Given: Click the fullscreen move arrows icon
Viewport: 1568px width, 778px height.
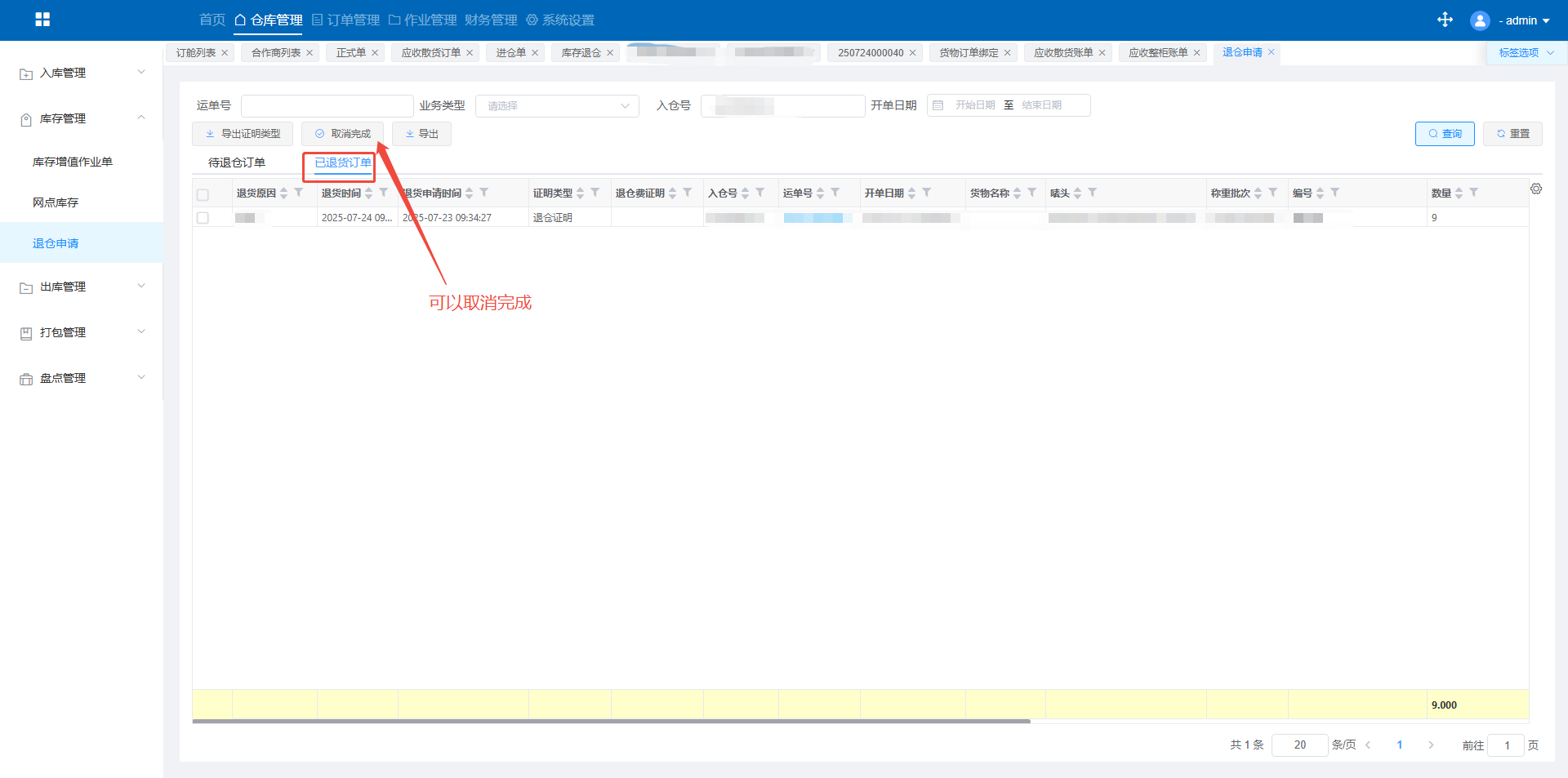Looking at the screenshot, I should pyautogui.click(x=1445, y=20).
